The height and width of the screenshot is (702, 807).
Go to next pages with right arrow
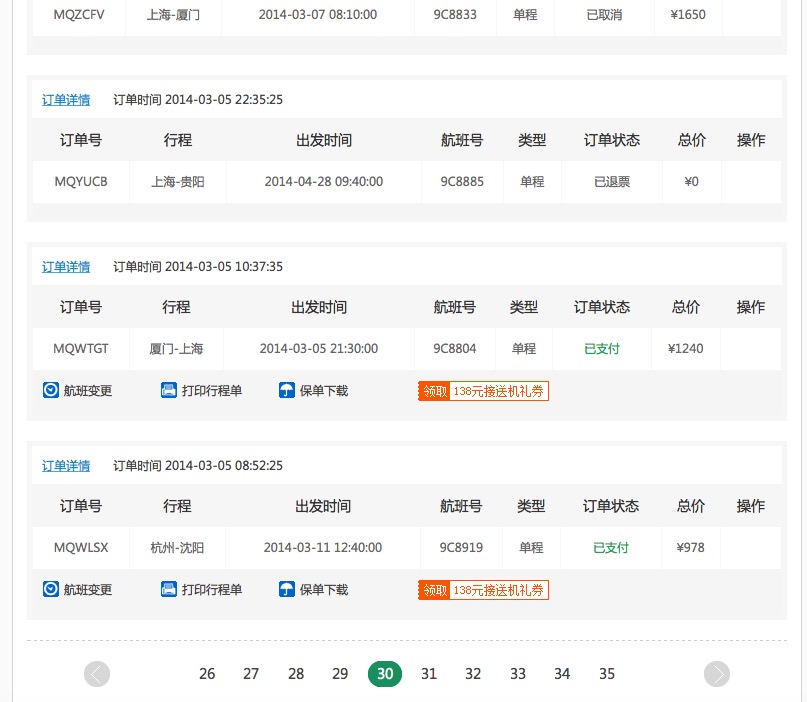click(x=717, y=674)
